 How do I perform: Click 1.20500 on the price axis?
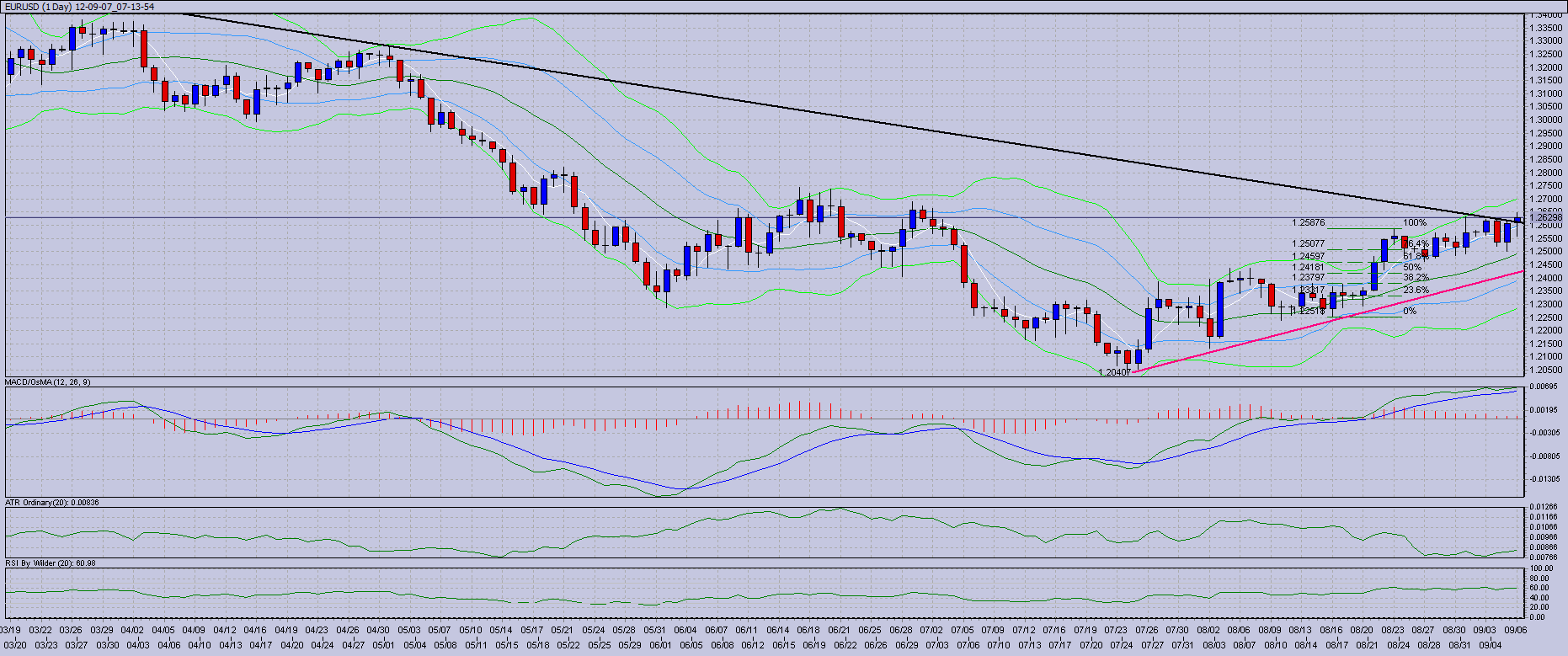point(1546,371)
